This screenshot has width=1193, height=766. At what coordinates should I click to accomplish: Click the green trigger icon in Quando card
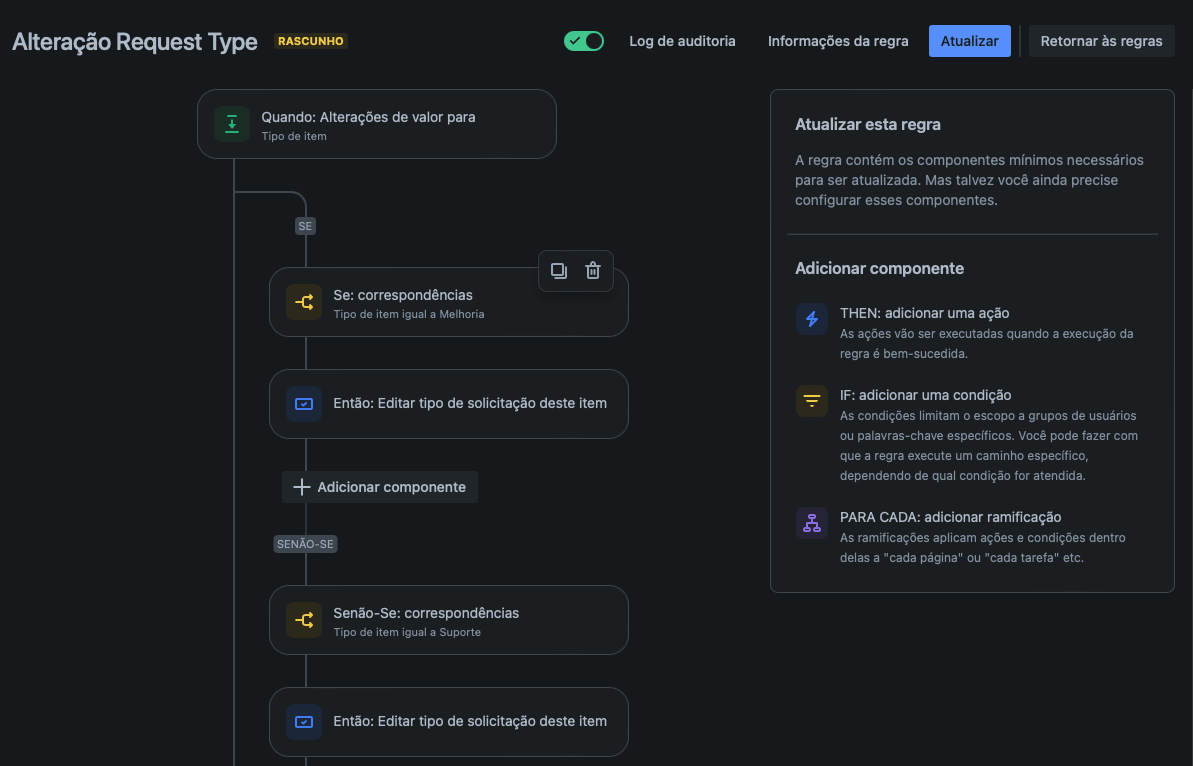click(x=232, y=124)
